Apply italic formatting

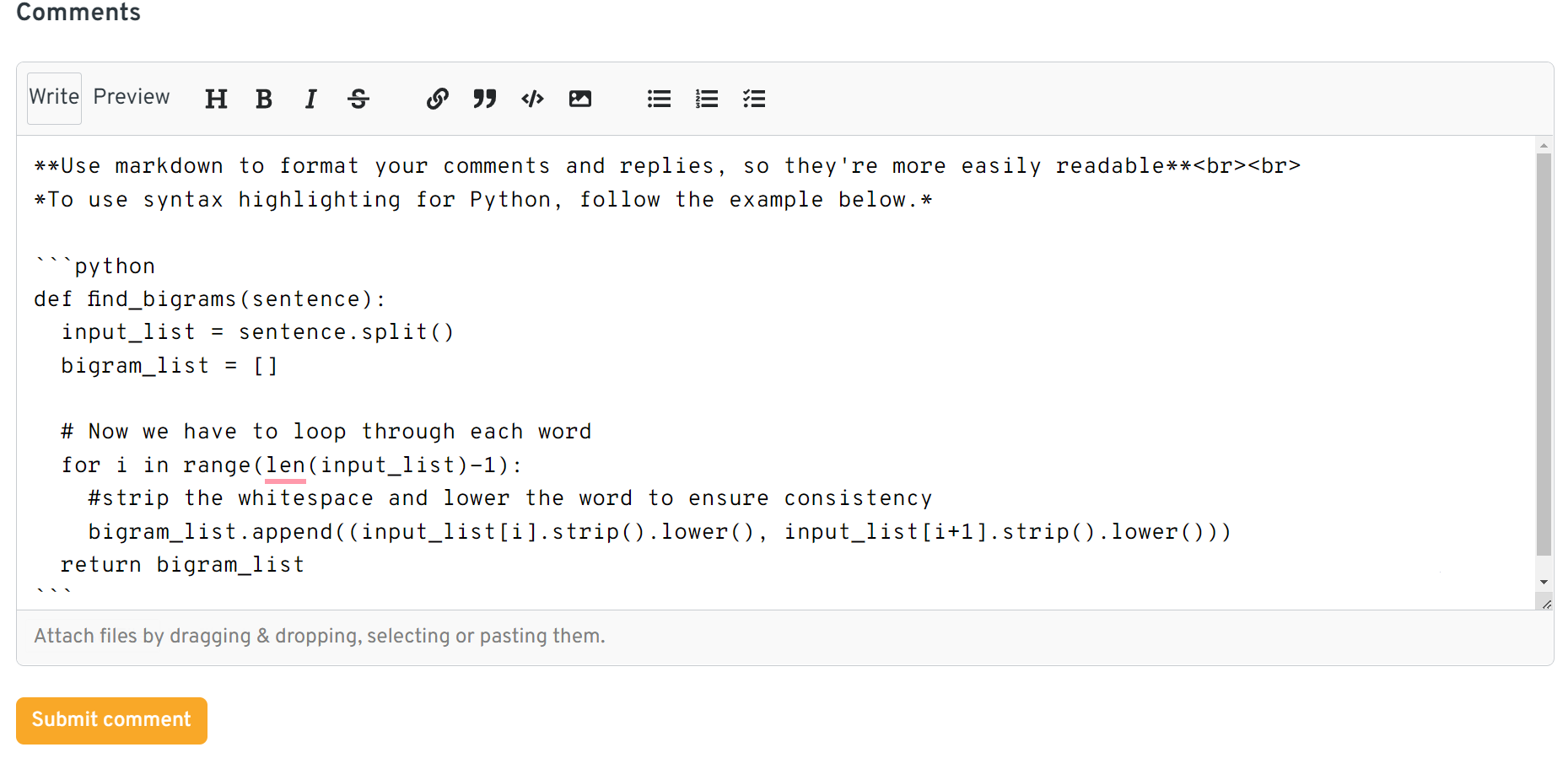coord(310,99)
